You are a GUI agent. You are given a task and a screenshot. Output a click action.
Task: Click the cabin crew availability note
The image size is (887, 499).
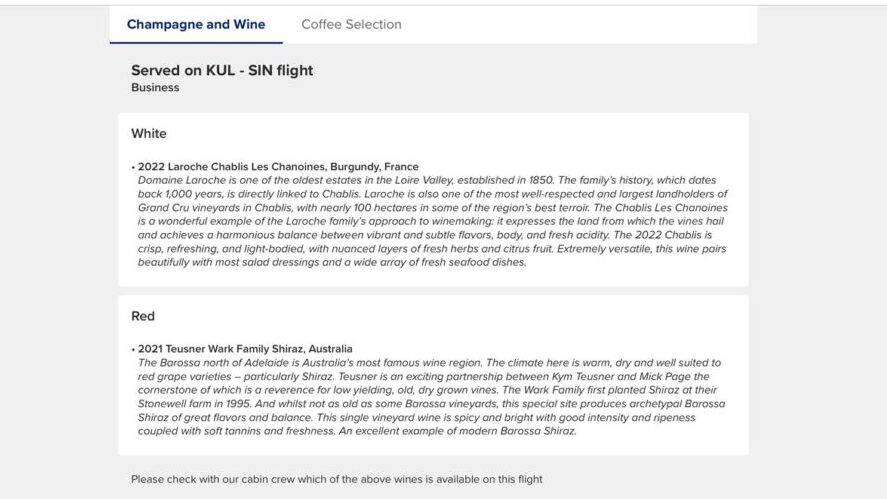[x=336, y=479]
